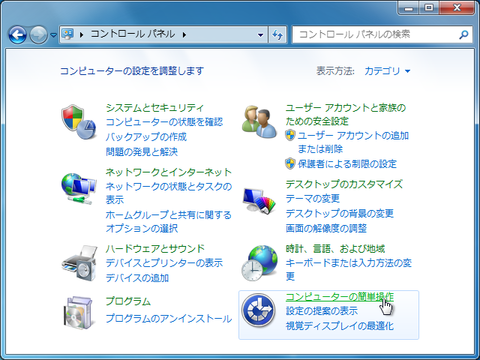The width and height of the screenshot is (480, 360).
Task: Open 保護者による制限の設定 link
Action: click(347, 164)
